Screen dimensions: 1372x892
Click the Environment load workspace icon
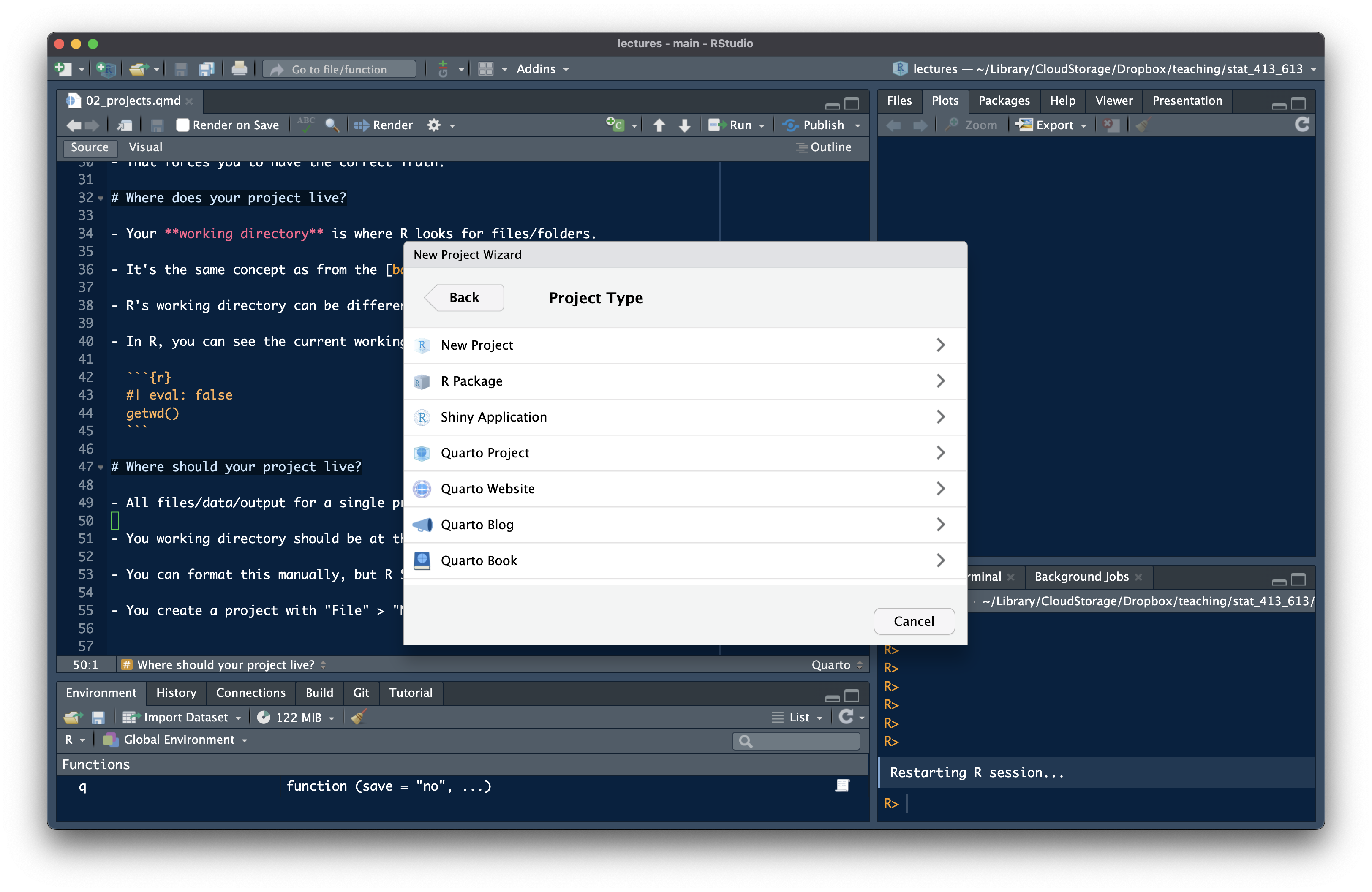pos(73,718)
